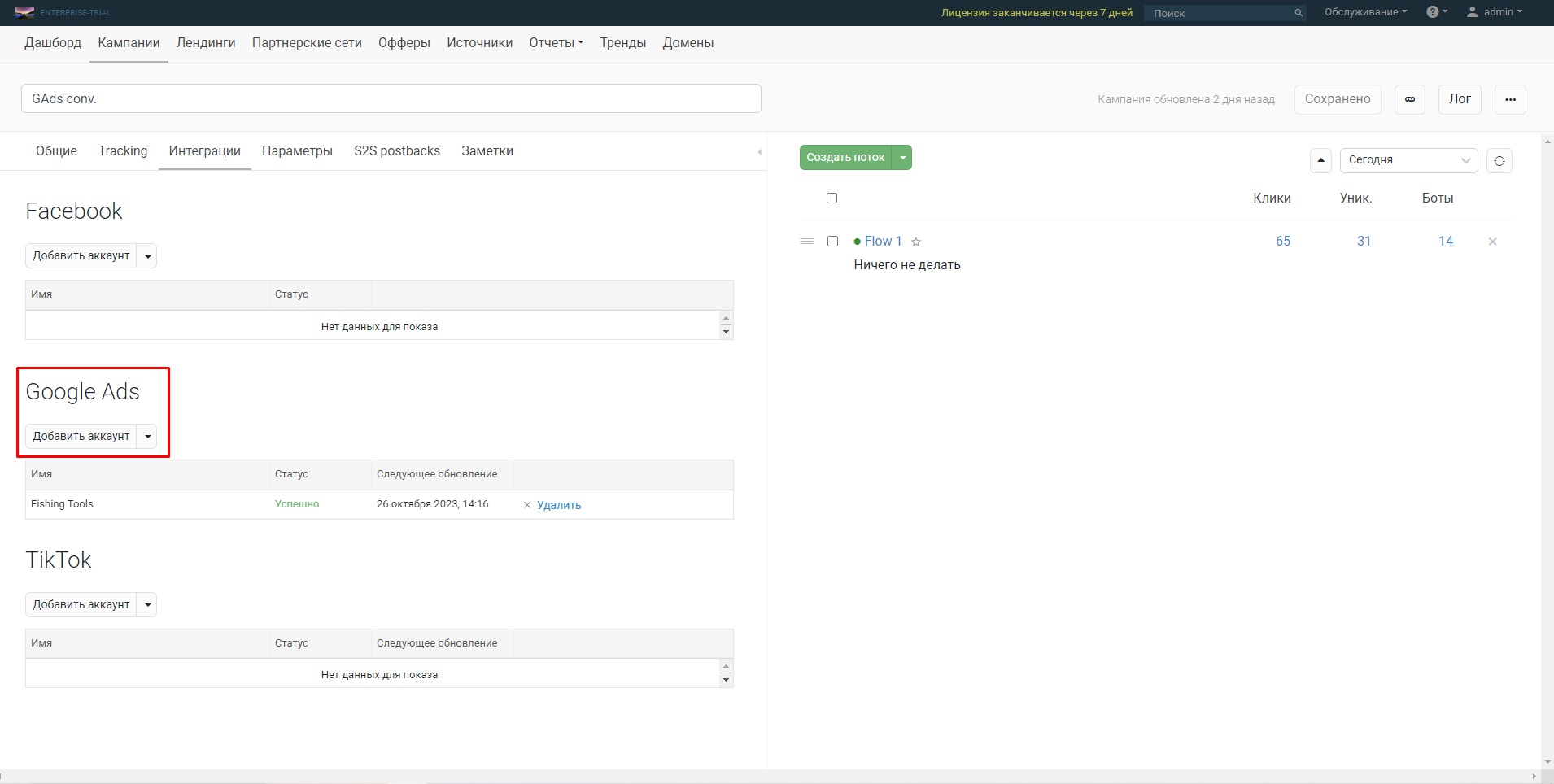Expand the TikTok Добавить аккаунт dropdown arrow

[x=147, y=605]
